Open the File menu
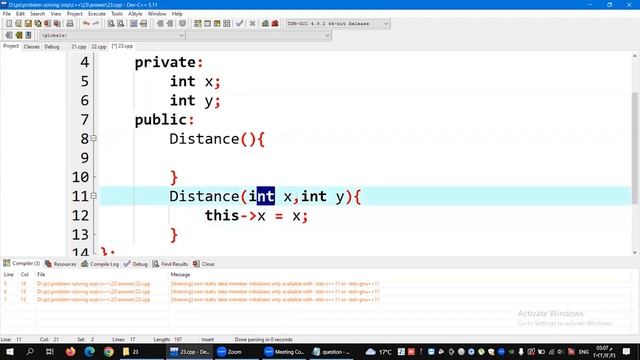 tap(7, 14)
